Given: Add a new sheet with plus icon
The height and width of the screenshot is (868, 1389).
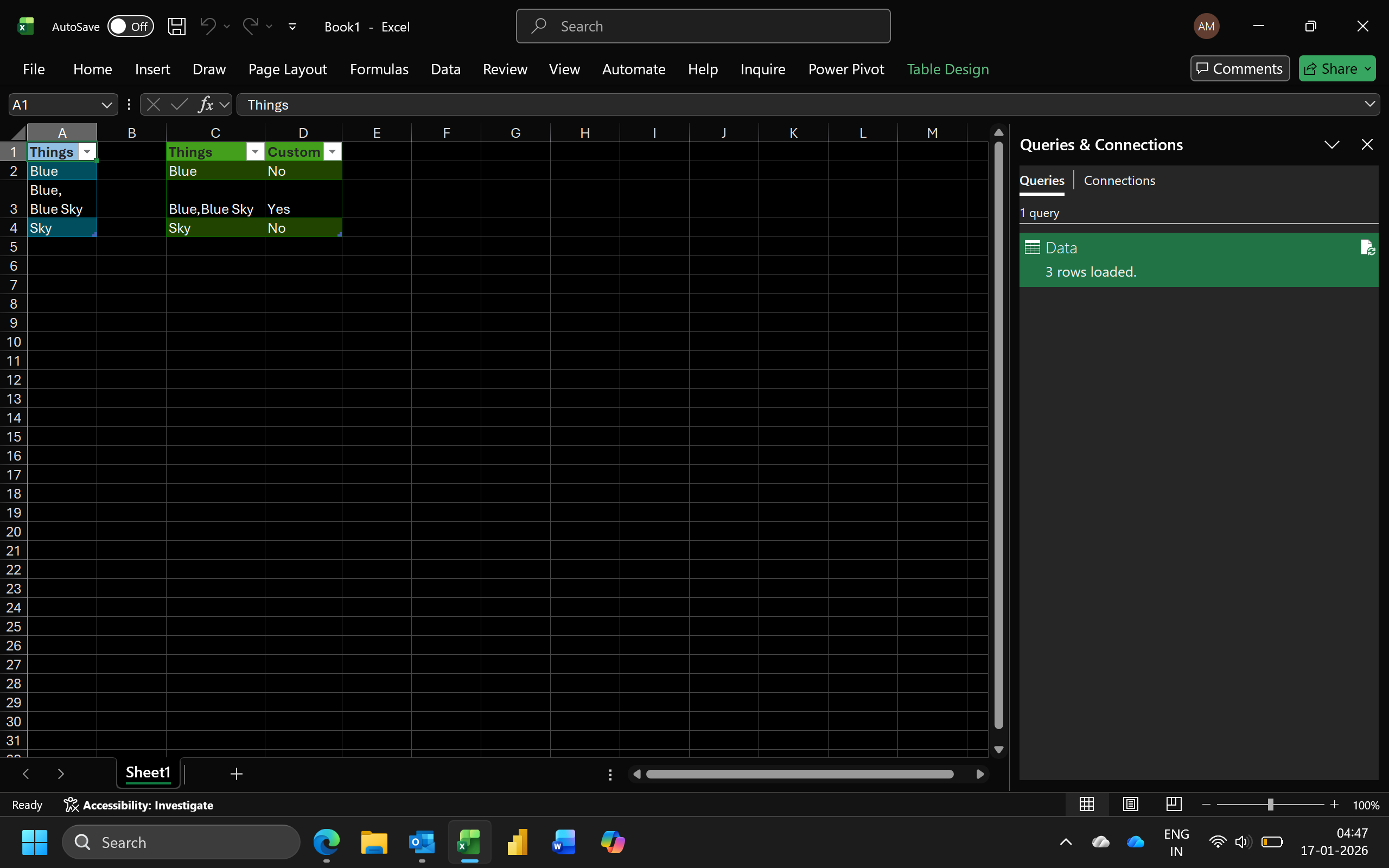Looking at the screenshot, I should pos(236,774).
